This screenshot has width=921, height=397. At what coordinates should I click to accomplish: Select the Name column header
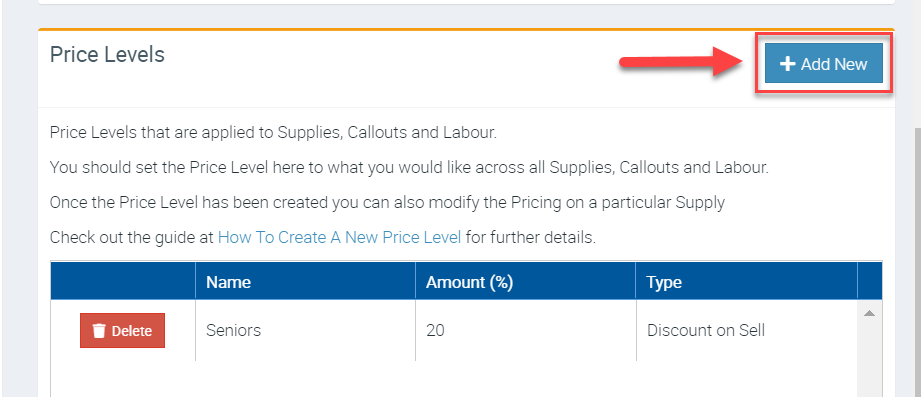pos(305,282)
